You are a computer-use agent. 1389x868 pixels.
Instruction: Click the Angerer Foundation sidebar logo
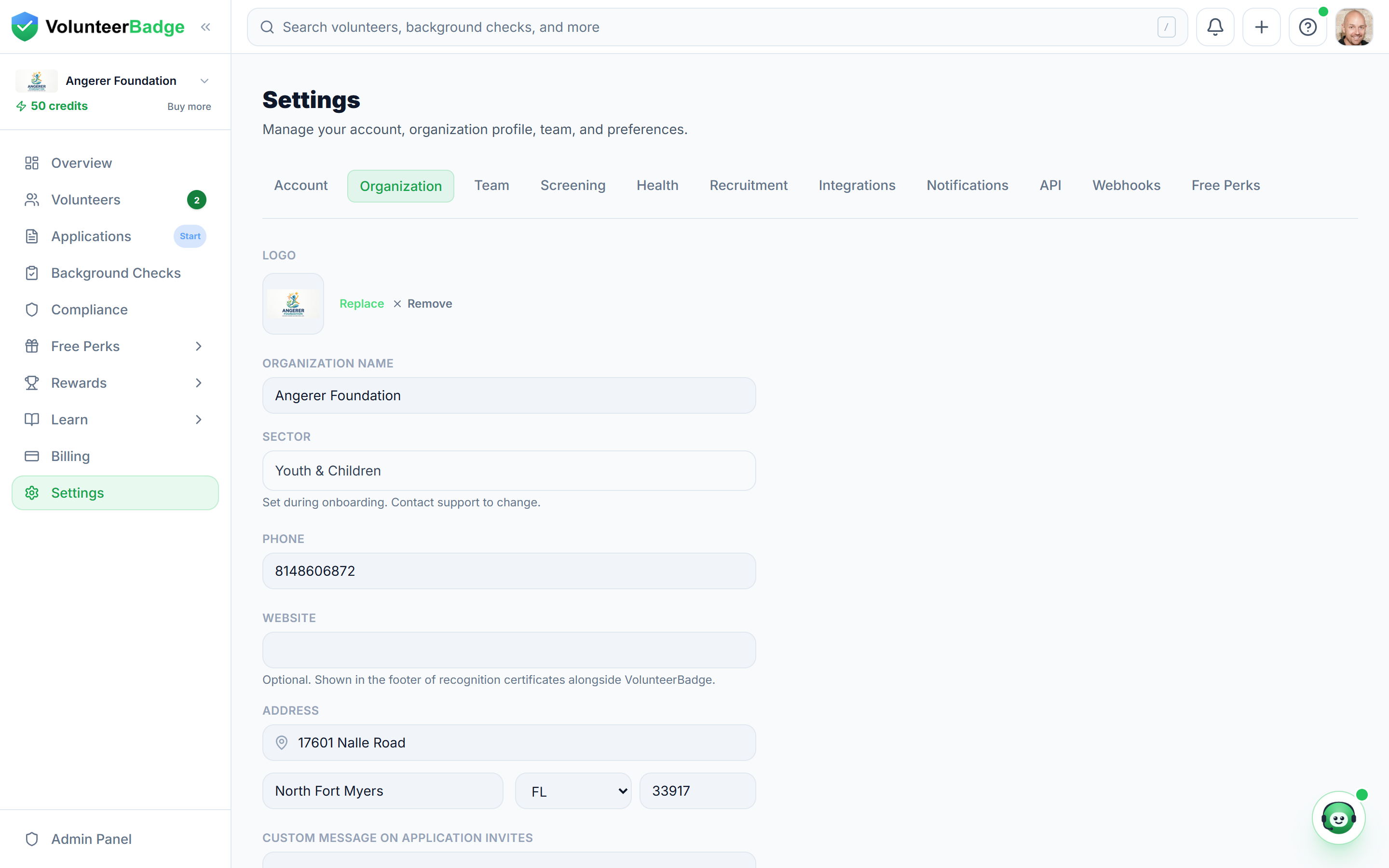tap(36, 81)
